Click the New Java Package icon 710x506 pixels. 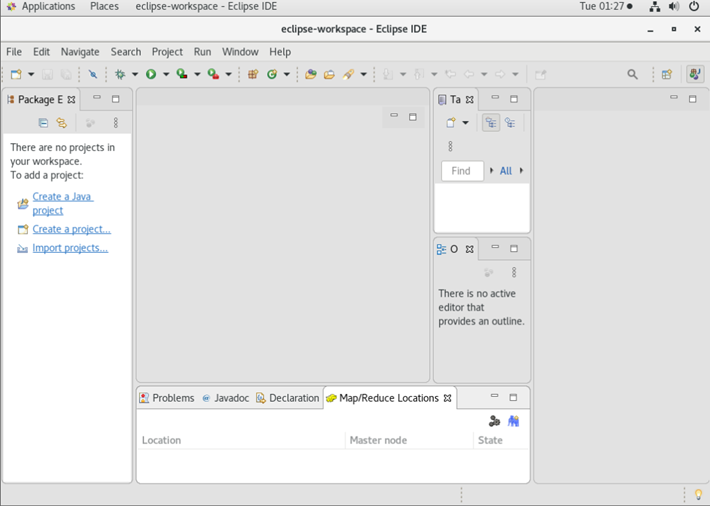coord(253,74)
